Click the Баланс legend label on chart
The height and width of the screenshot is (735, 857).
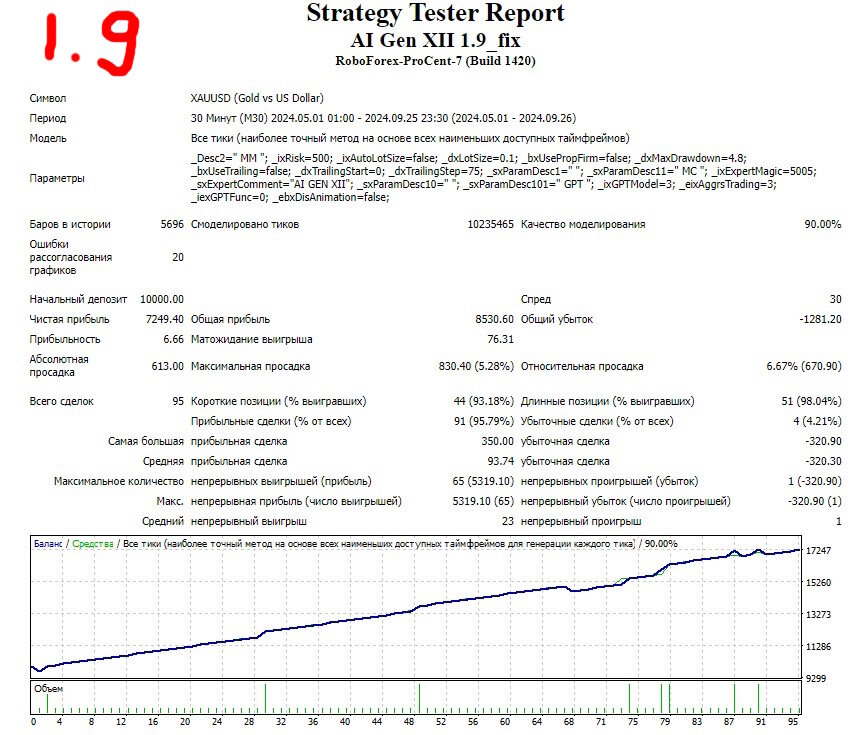[48, 544]
